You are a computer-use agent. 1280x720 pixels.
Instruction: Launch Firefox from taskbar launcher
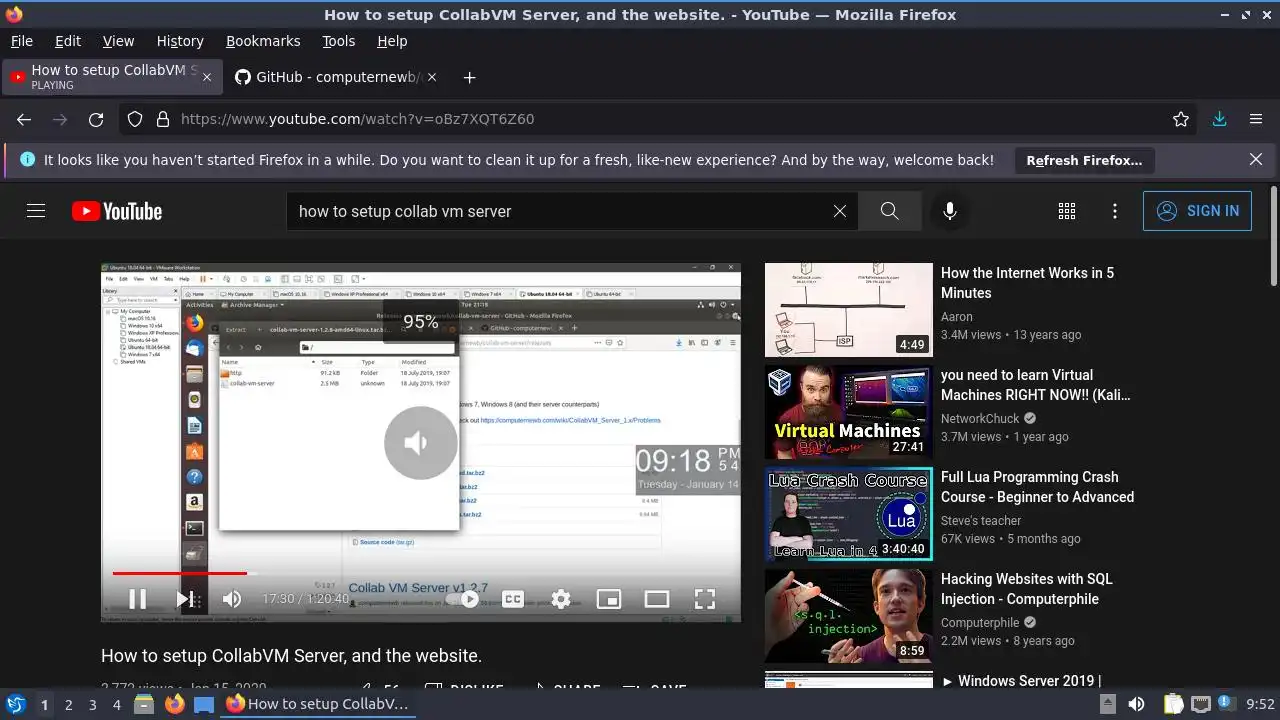(175, 705)
